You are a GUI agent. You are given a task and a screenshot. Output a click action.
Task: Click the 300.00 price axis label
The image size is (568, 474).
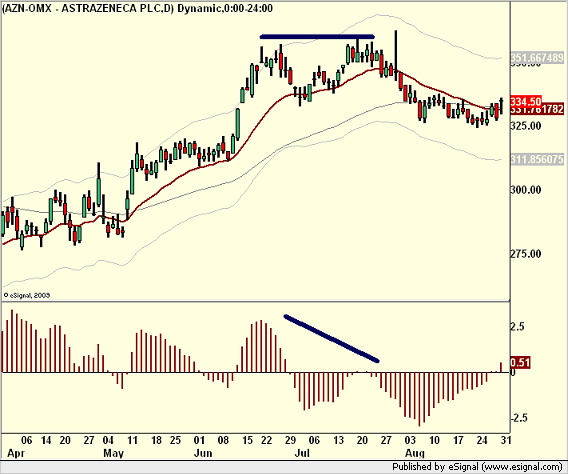point(526,189)
